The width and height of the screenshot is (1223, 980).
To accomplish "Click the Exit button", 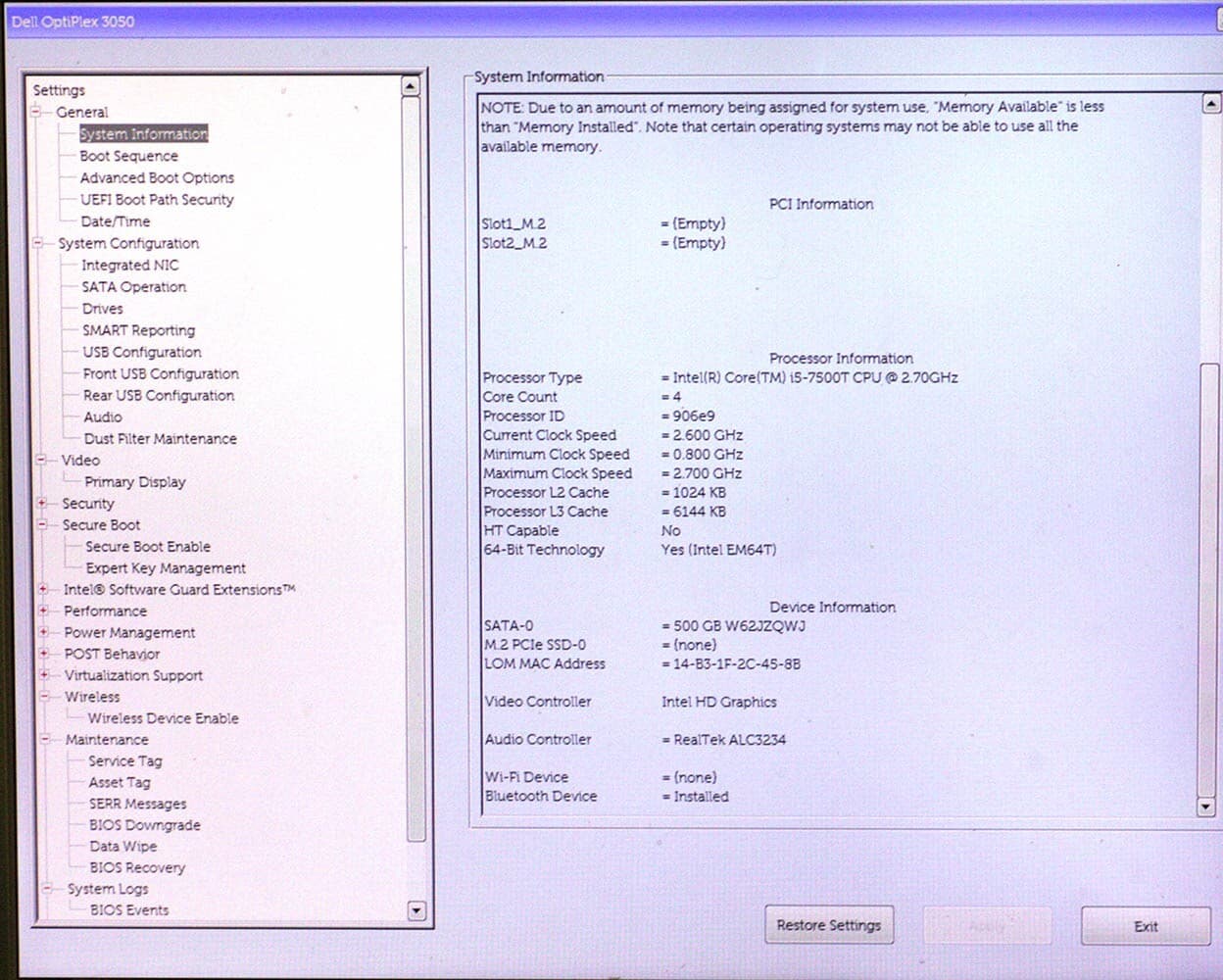I will click(x=1146, y=925).
